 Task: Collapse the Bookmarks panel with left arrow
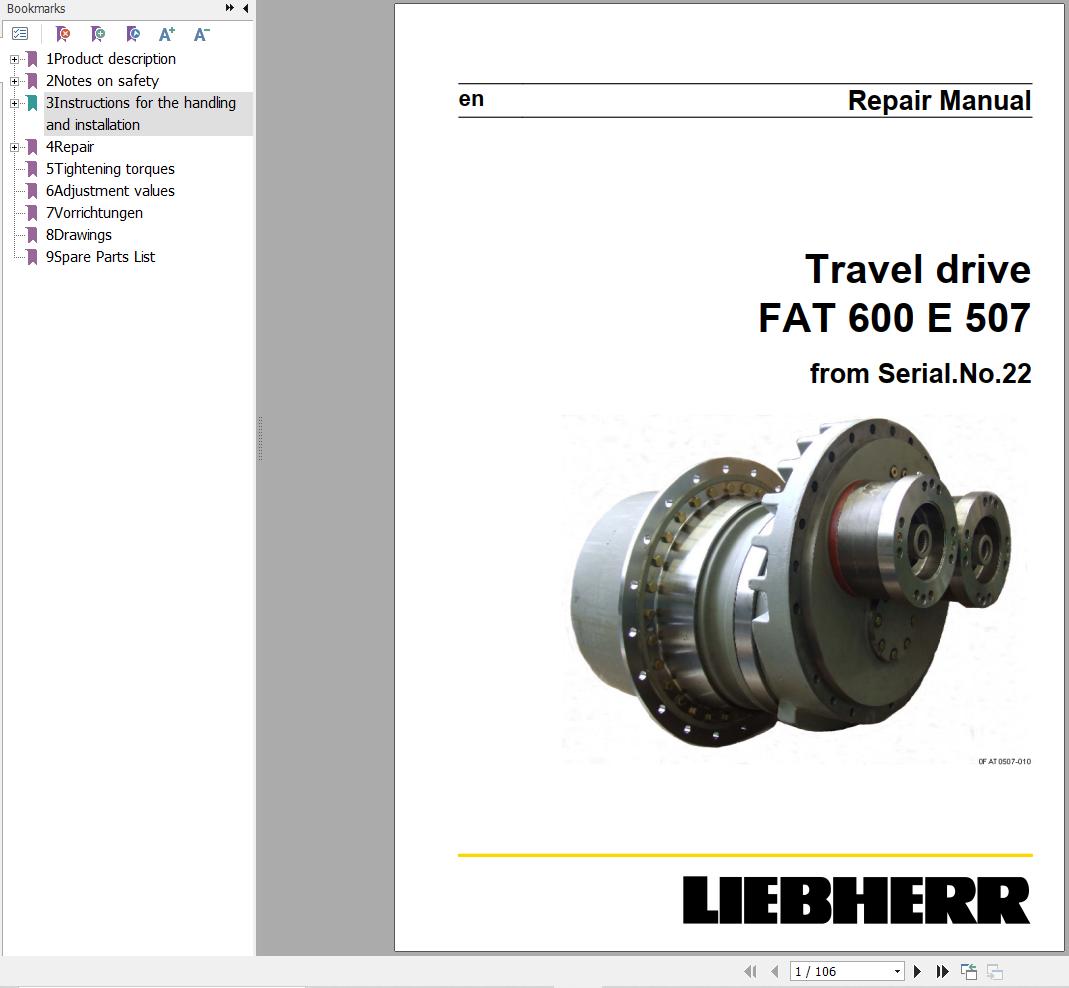click(245, 8)
